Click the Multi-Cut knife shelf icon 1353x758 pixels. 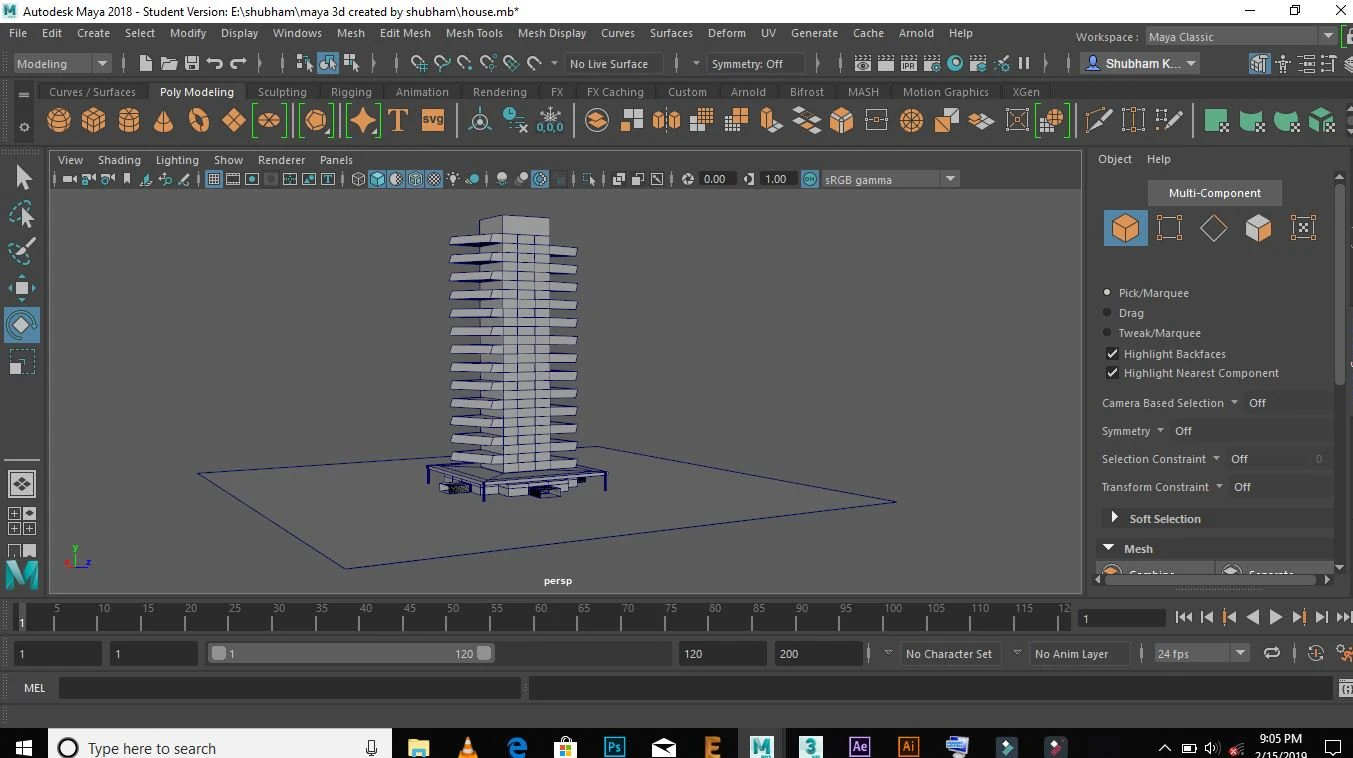point(1098,121)
